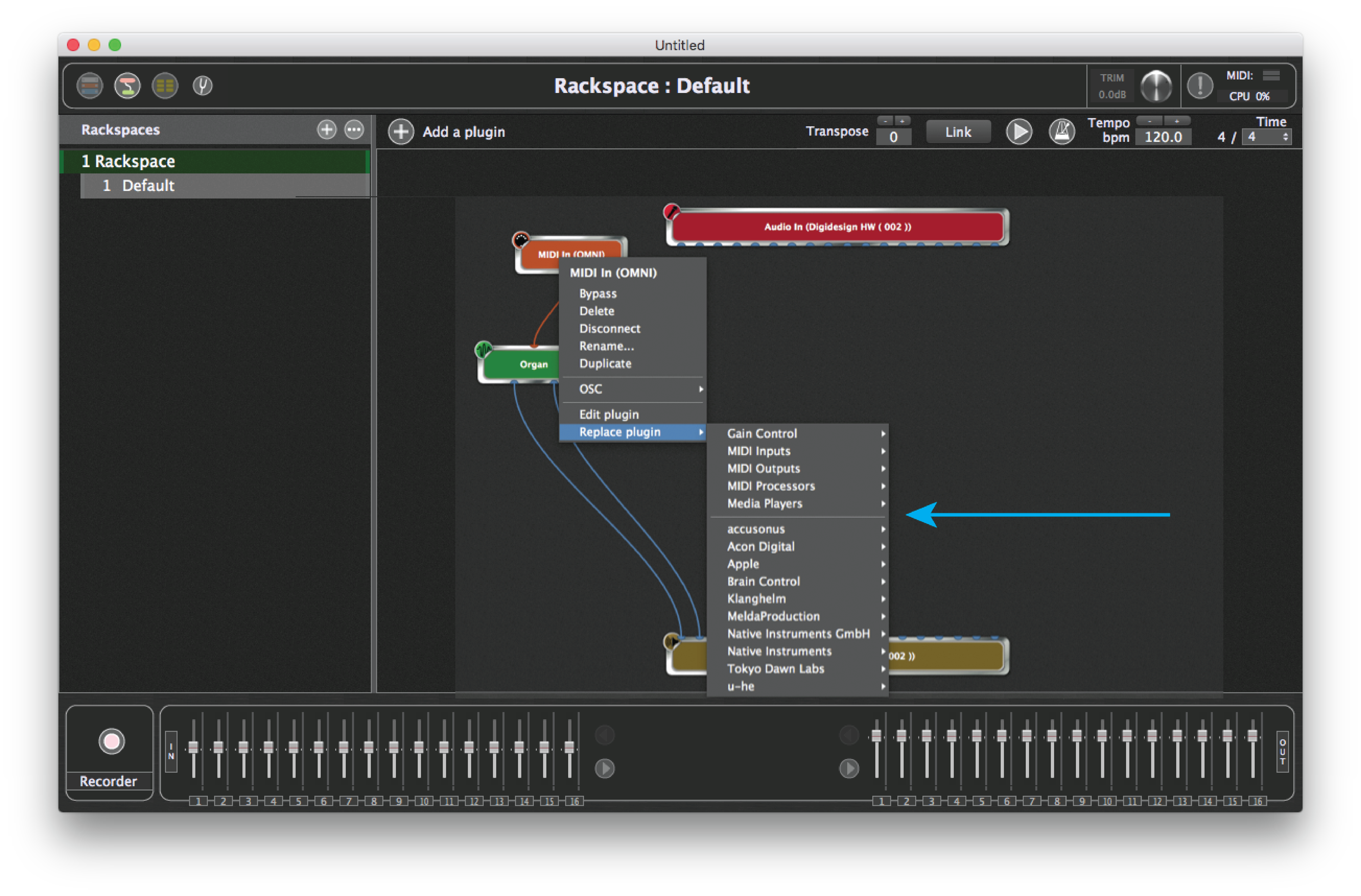Open Klanghelm plugin submenu
This screenshot has width=1361, height=896.
pos(798,599)
